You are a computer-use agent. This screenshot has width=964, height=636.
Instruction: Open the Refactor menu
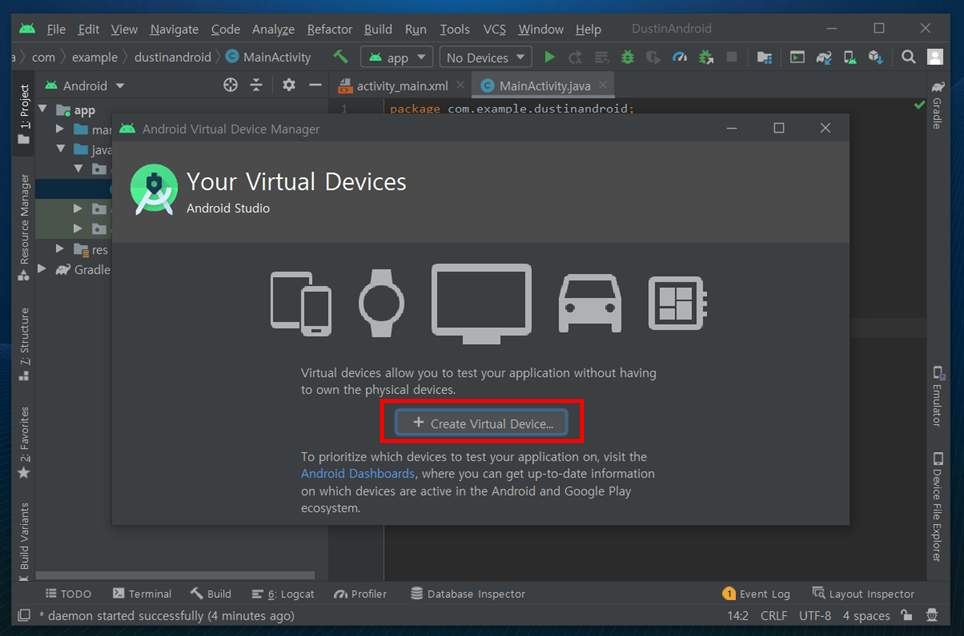coord(330,29)
